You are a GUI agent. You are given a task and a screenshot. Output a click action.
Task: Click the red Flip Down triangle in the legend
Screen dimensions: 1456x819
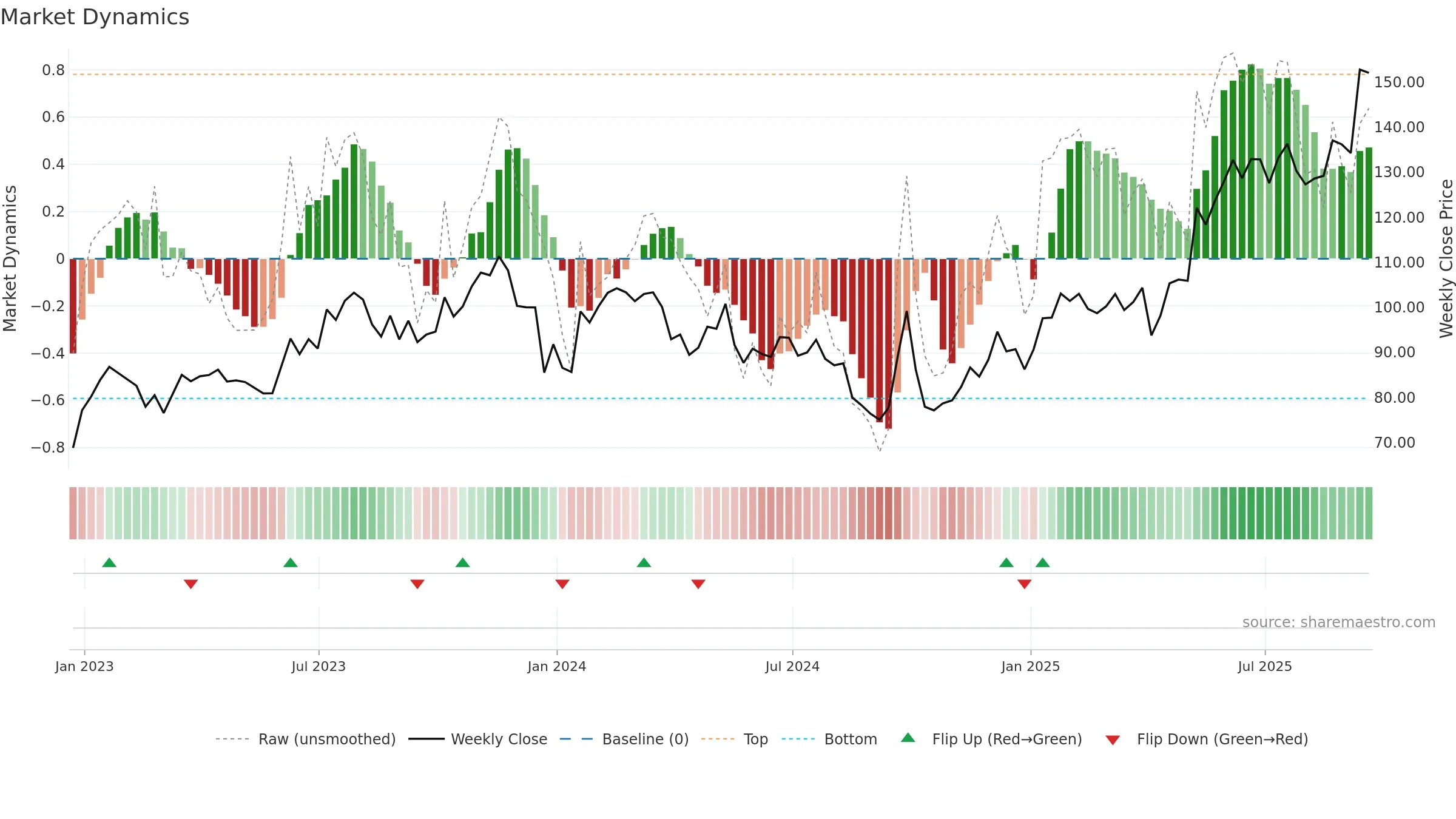click(x=1113, y=740)
